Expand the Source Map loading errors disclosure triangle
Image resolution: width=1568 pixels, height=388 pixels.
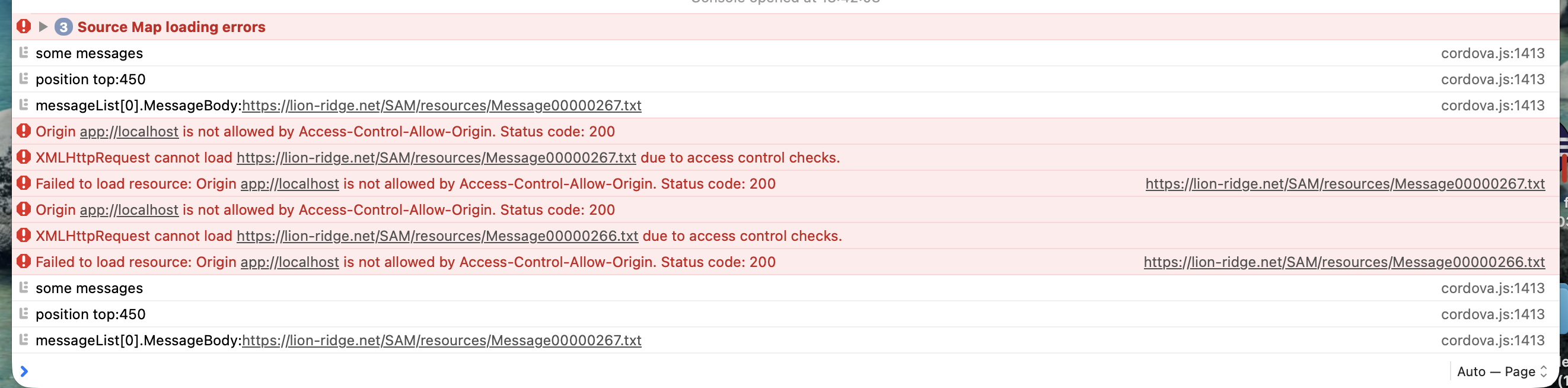tap(43, 27)
